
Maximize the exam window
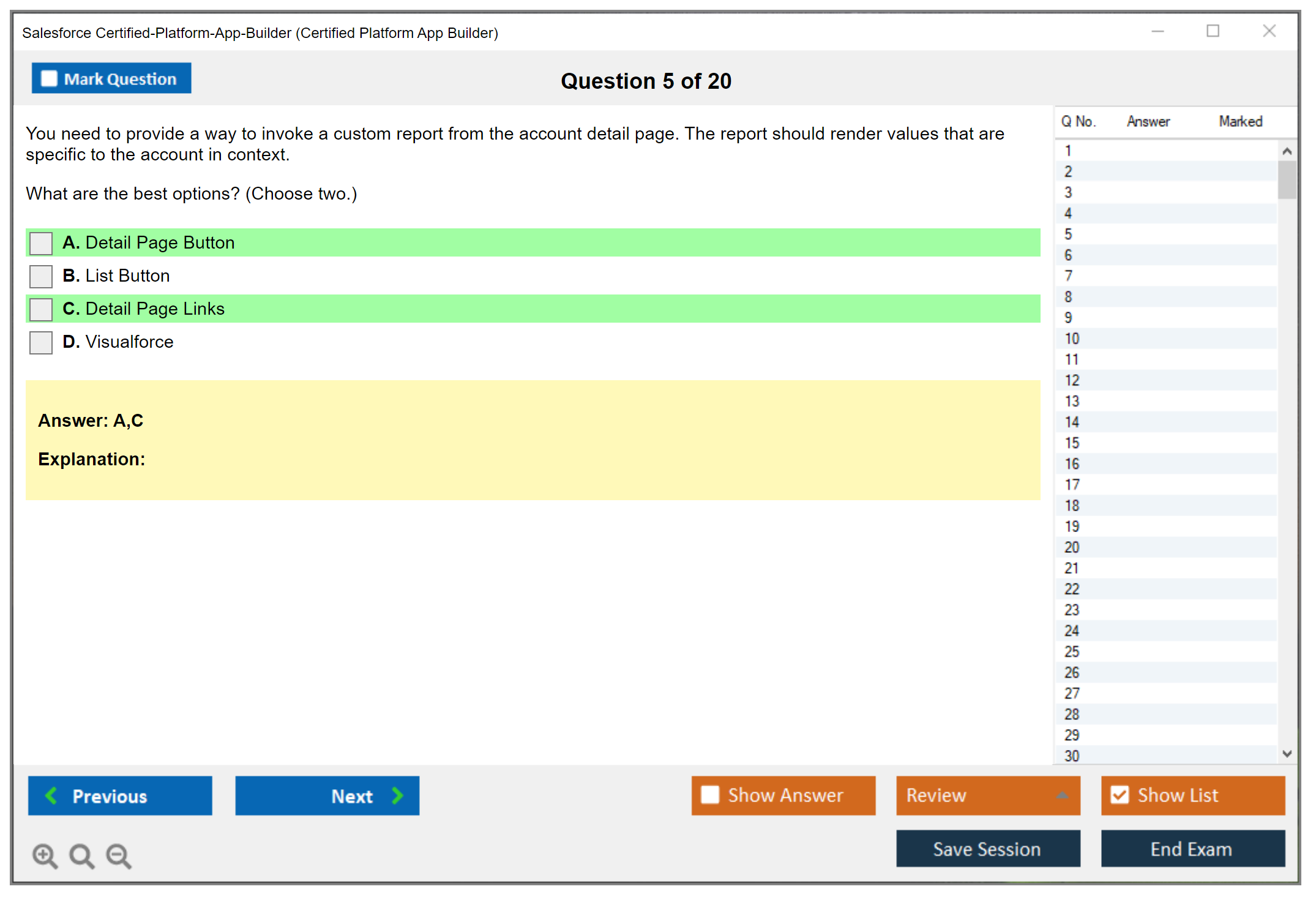[1213, 31]
